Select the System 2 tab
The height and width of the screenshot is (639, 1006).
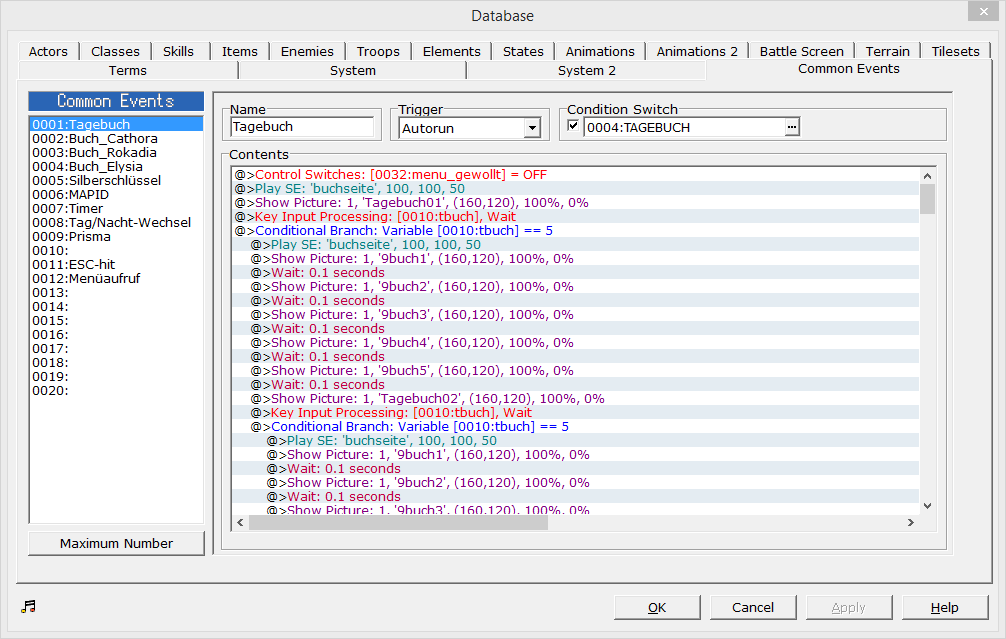586,71
